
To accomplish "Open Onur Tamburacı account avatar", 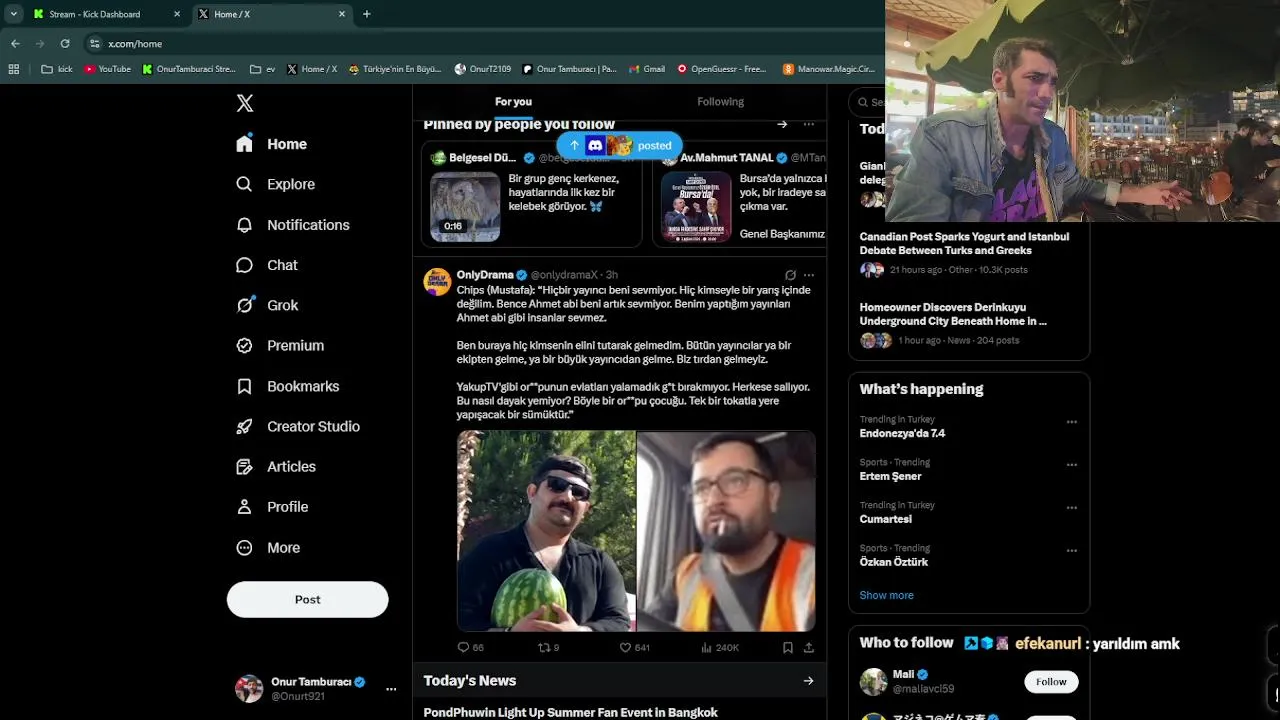I will (249, 689).
